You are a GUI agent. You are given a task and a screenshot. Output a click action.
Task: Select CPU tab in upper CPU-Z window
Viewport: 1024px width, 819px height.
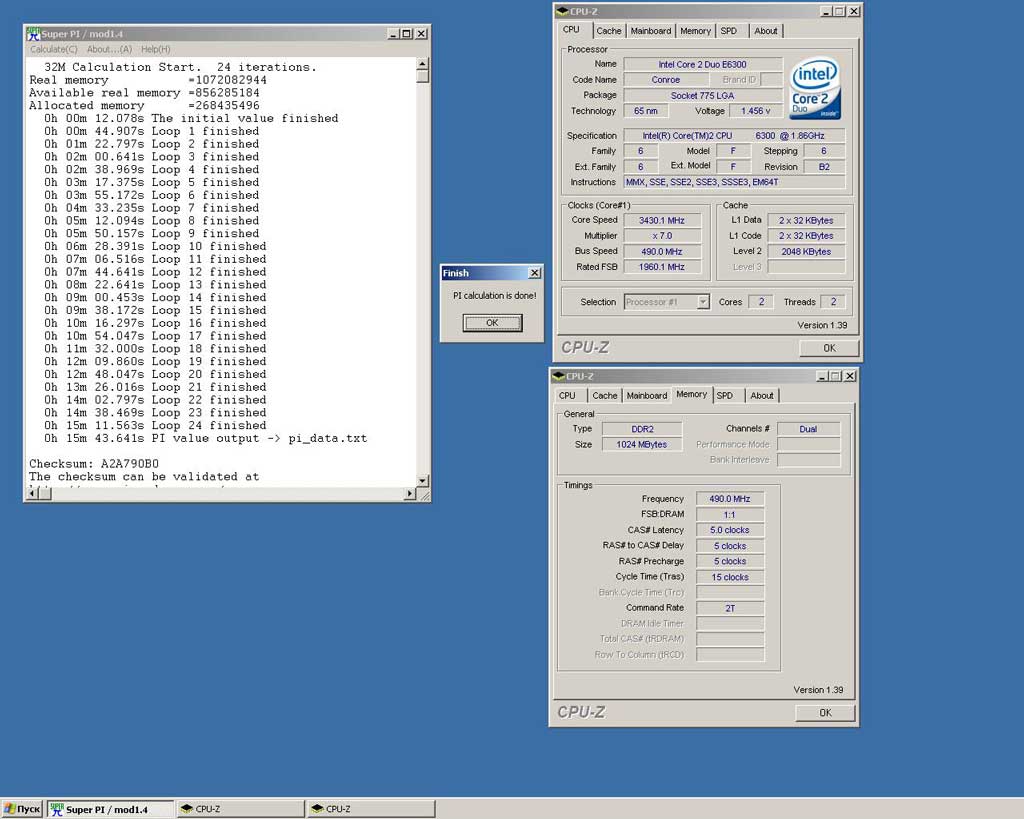[x=571, y=29]
